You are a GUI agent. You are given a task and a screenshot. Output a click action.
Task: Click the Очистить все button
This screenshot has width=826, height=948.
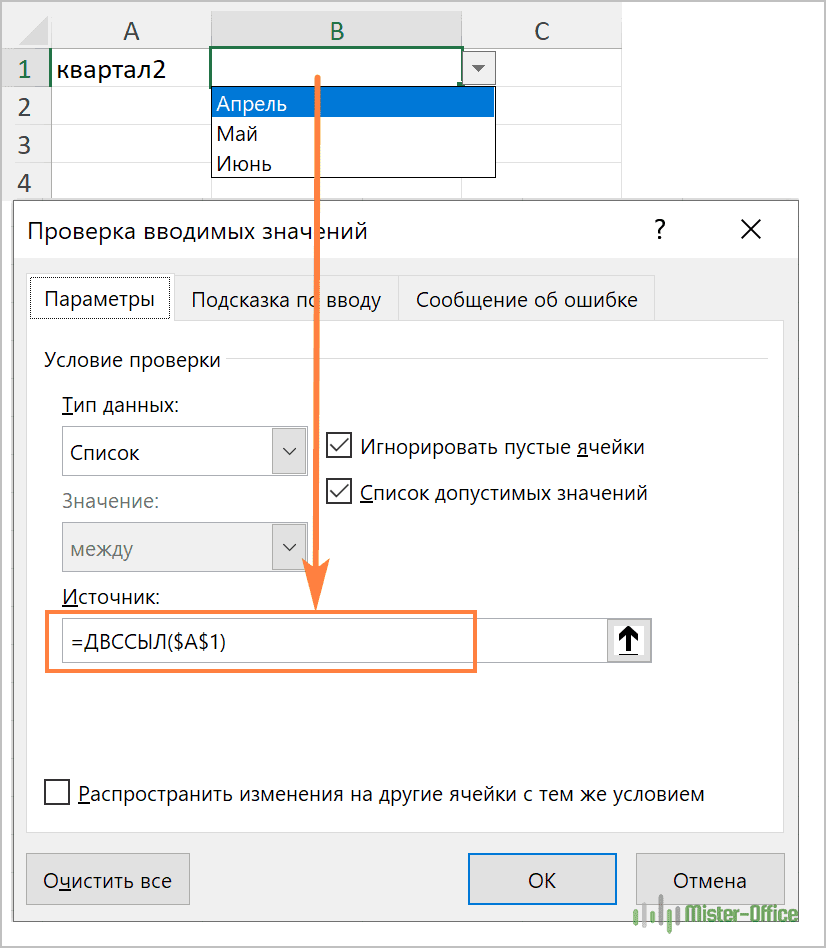pos(108,880)
